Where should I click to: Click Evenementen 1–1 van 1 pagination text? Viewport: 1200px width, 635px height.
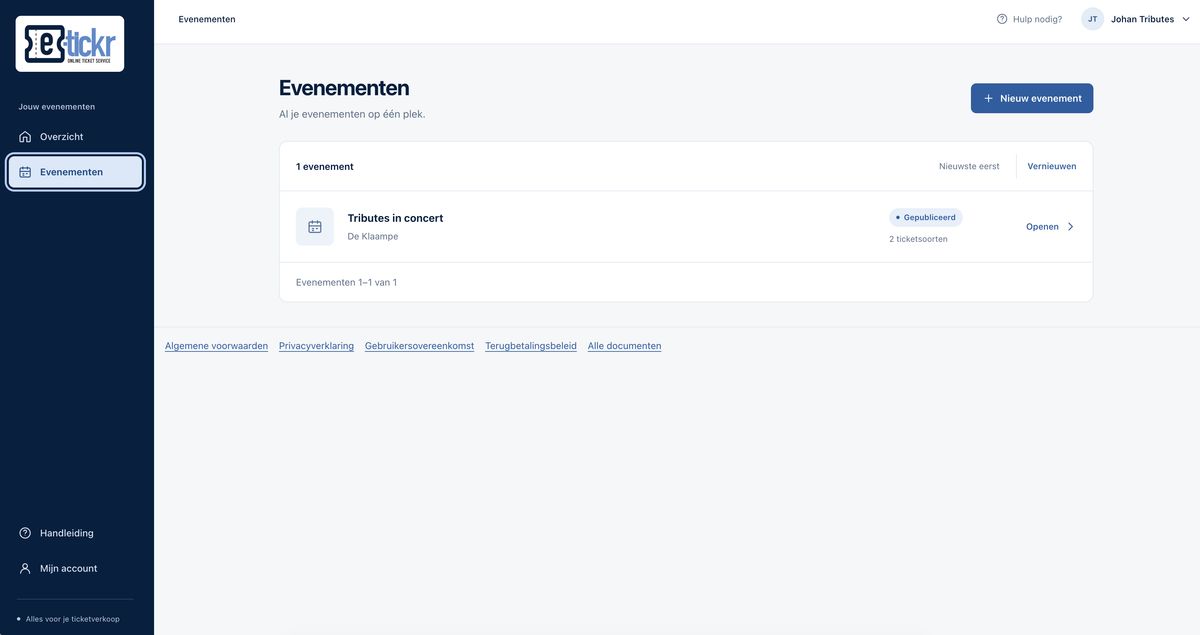(x=346, y=283)
